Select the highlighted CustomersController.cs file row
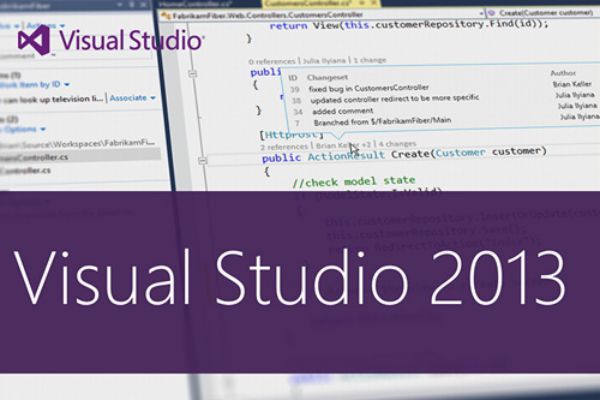The height and width of the screenshot is (400, 600). (80, 157)
